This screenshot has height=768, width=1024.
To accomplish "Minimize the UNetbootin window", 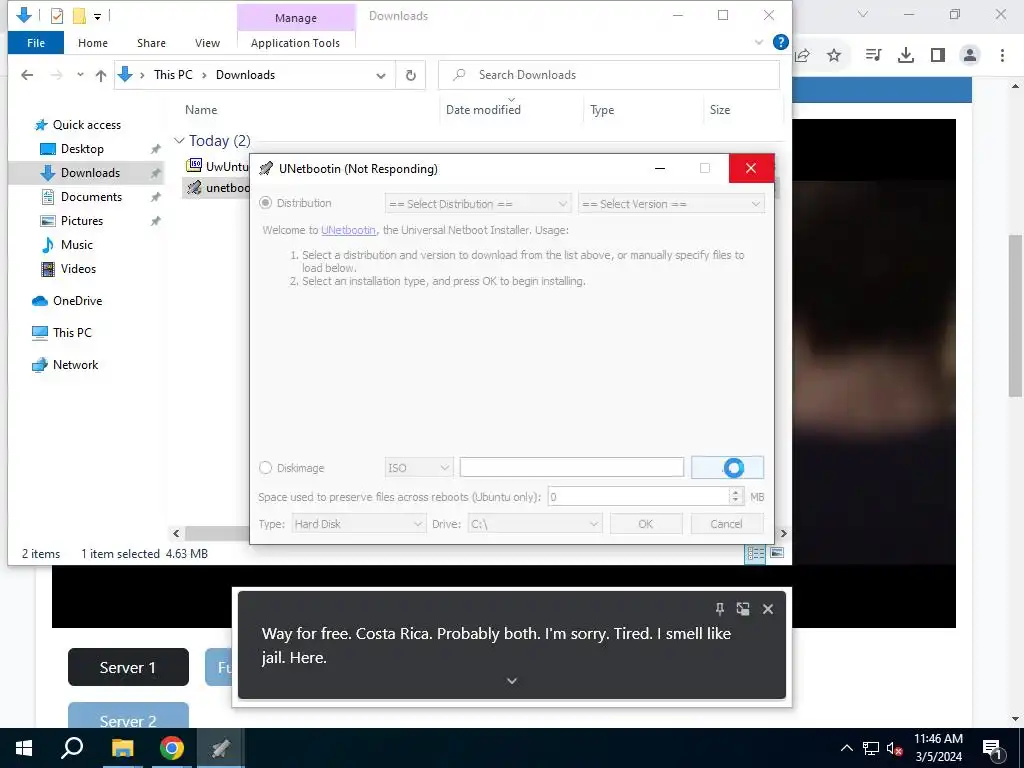I will point(660,168).
